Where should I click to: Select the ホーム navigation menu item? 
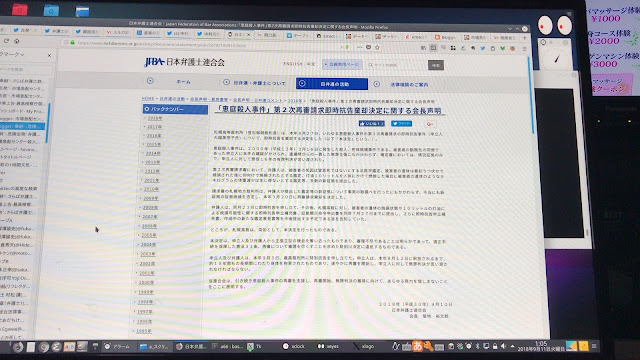click(183, 82)
